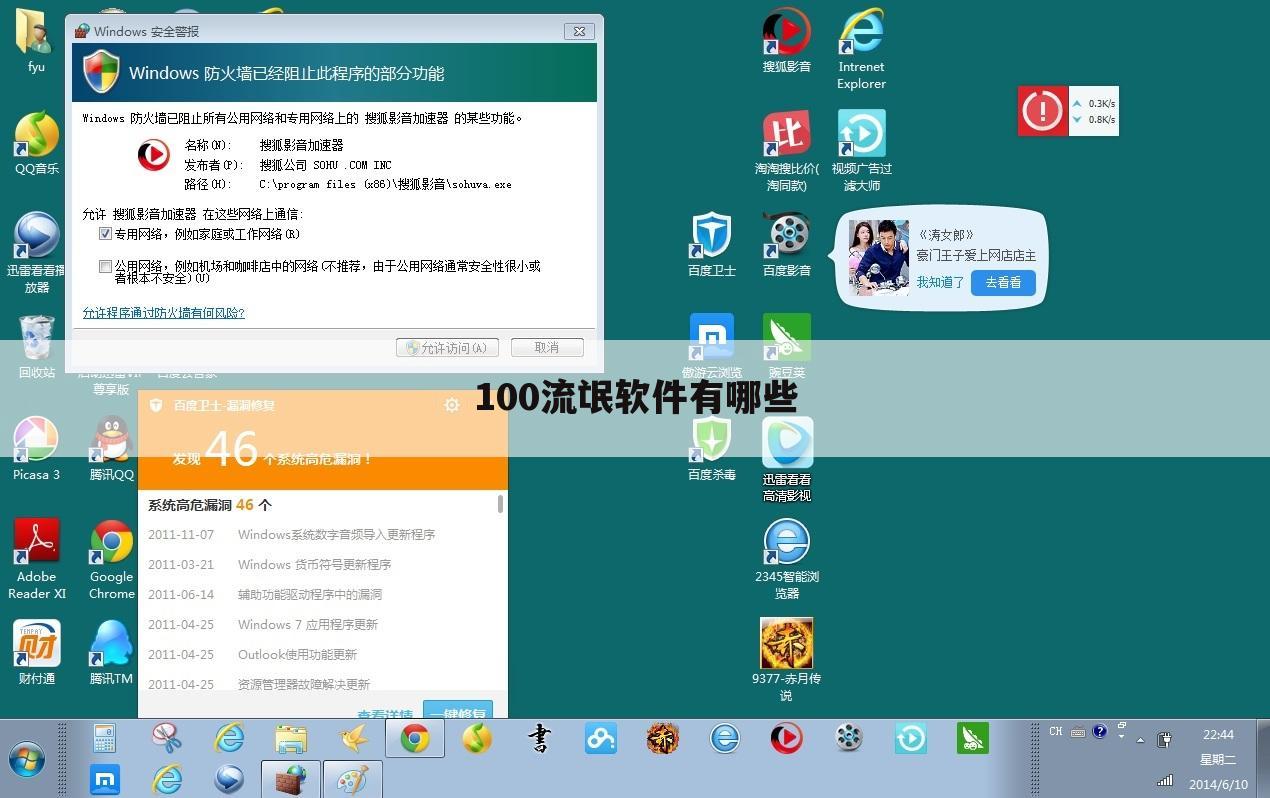The width and height of the screenshot is (1270, 798).
Task: Click the blue help icon in tray
Action: (1100, 732)
